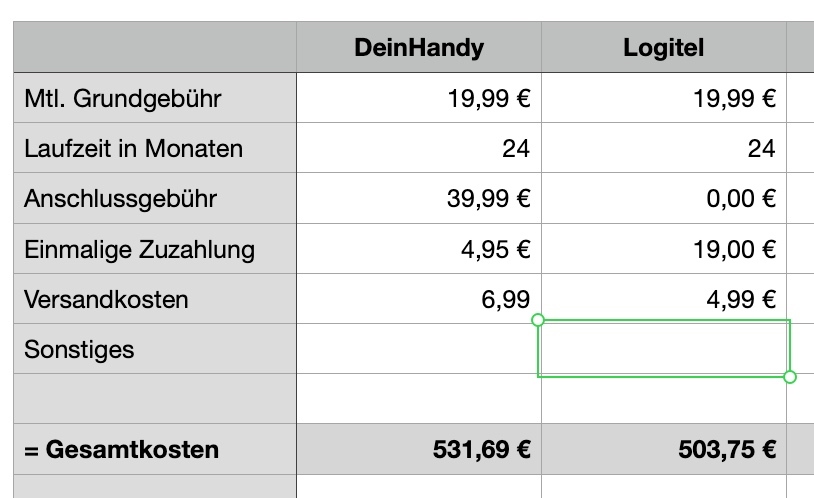The image size is (814, 498).
Task: Click the Laufzeit in Monaten row label
Action: (155, 149)
